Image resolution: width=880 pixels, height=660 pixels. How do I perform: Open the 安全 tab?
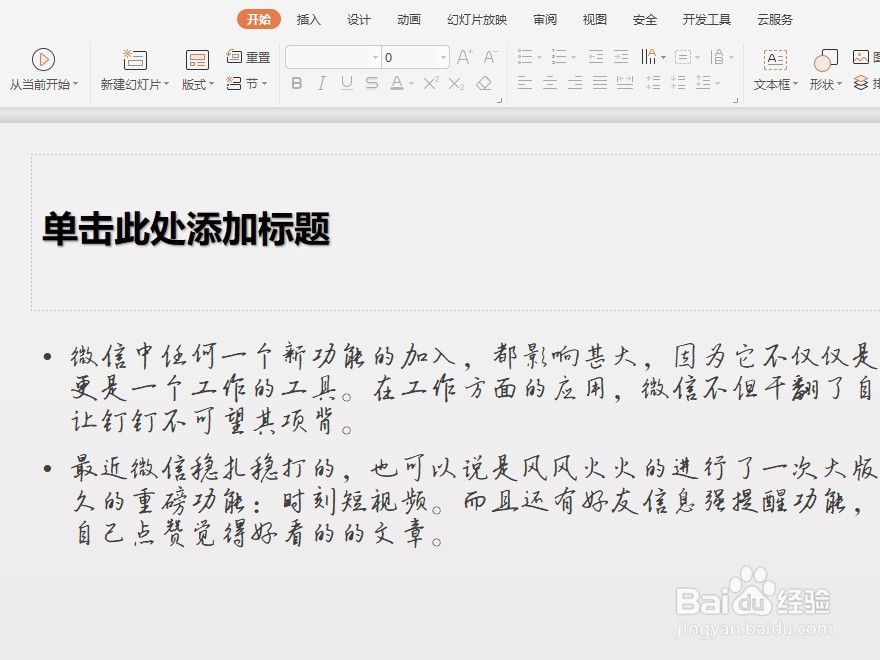645,20
